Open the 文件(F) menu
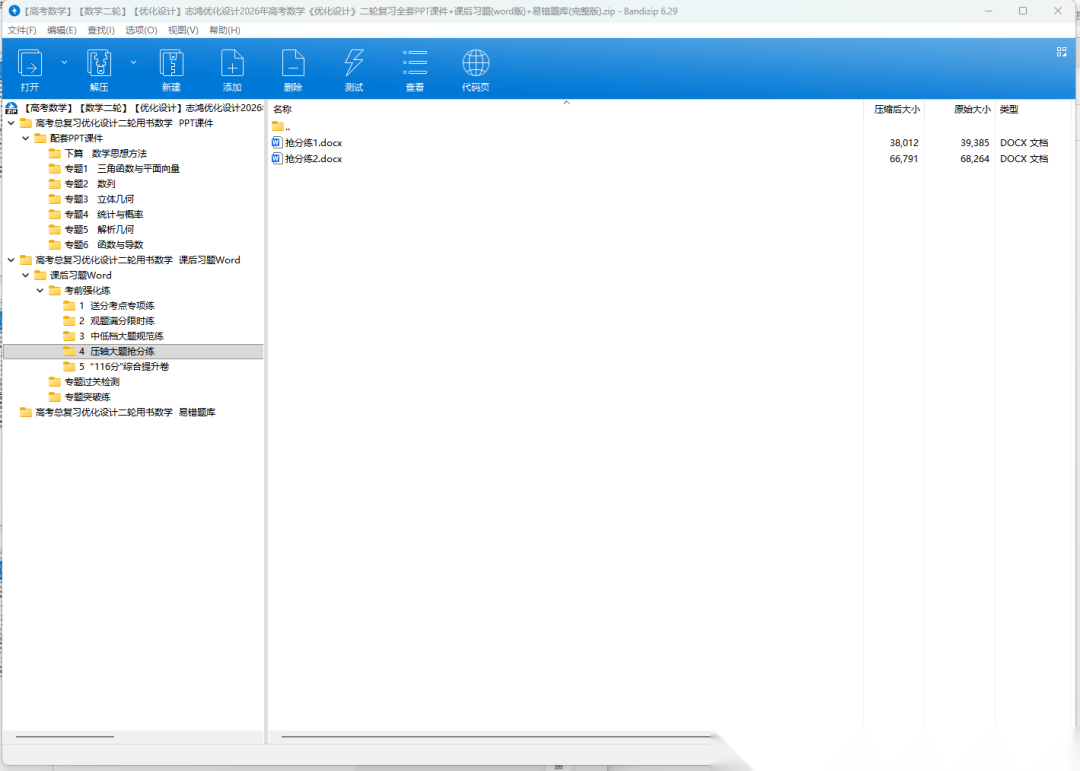1080x771 pixels. tap(22, 30)
